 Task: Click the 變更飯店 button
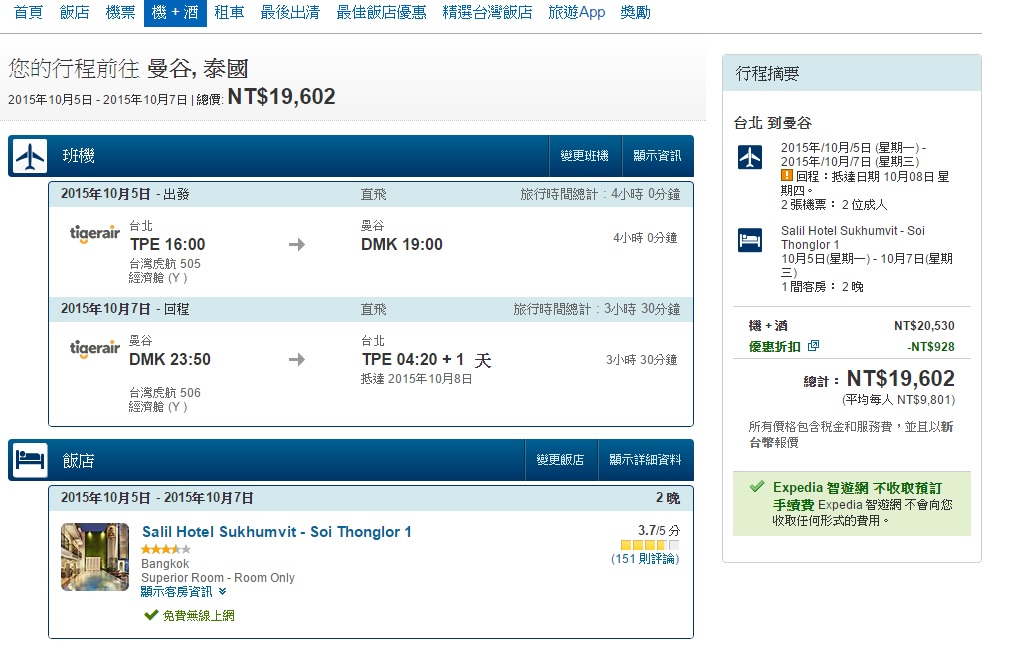[560, 460]
